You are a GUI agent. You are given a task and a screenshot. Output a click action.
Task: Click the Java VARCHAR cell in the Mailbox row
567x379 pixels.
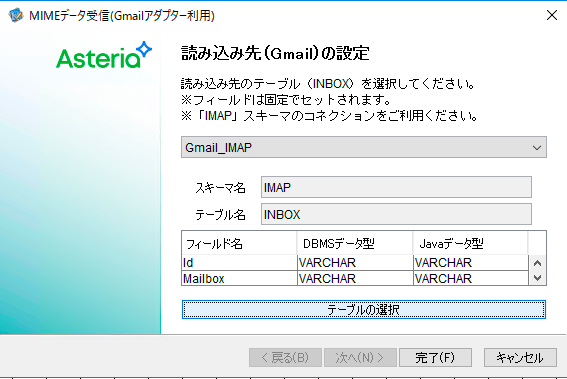coord(471,278)
